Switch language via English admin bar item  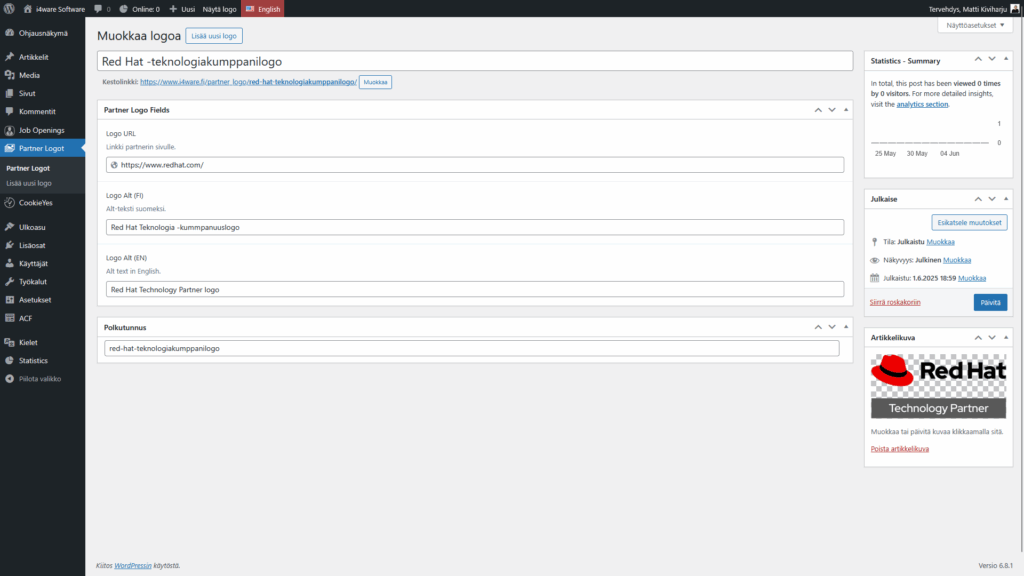click(x=263, y=9)
